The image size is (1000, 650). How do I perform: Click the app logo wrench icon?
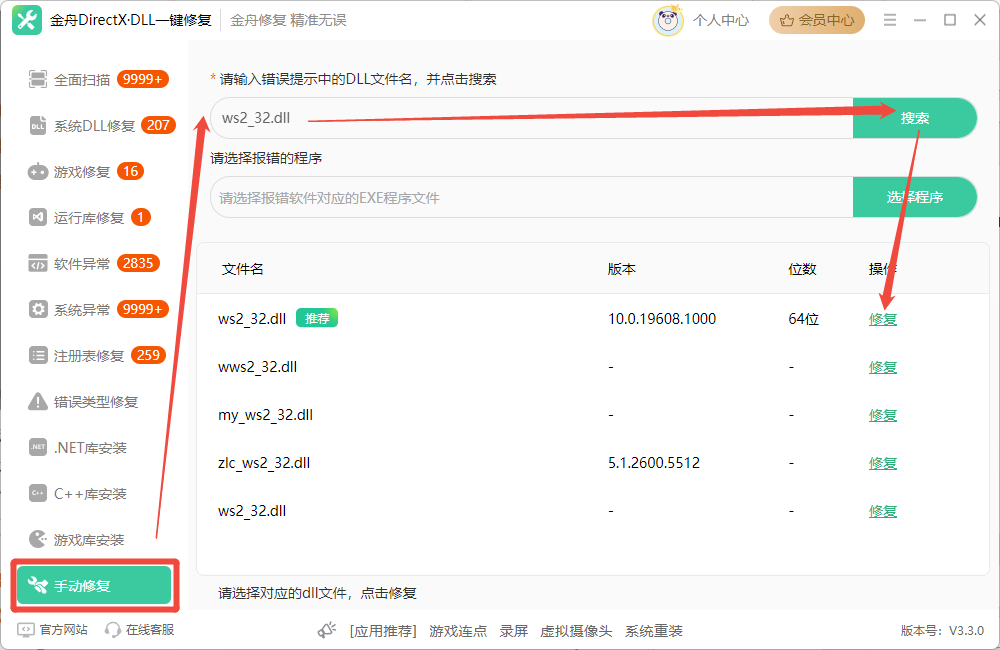tap(27, 20)
